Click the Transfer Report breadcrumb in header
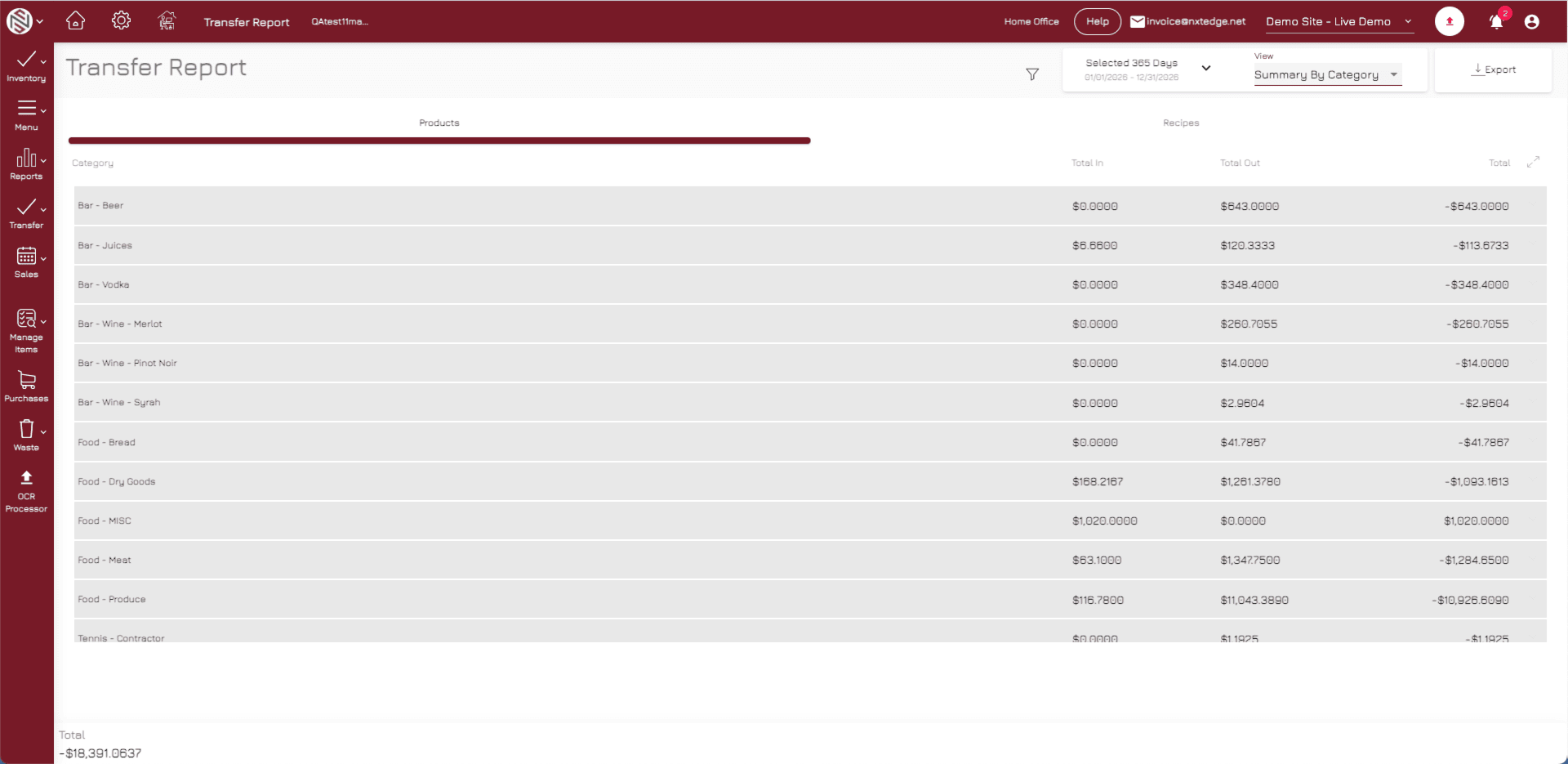 (247, 22)
